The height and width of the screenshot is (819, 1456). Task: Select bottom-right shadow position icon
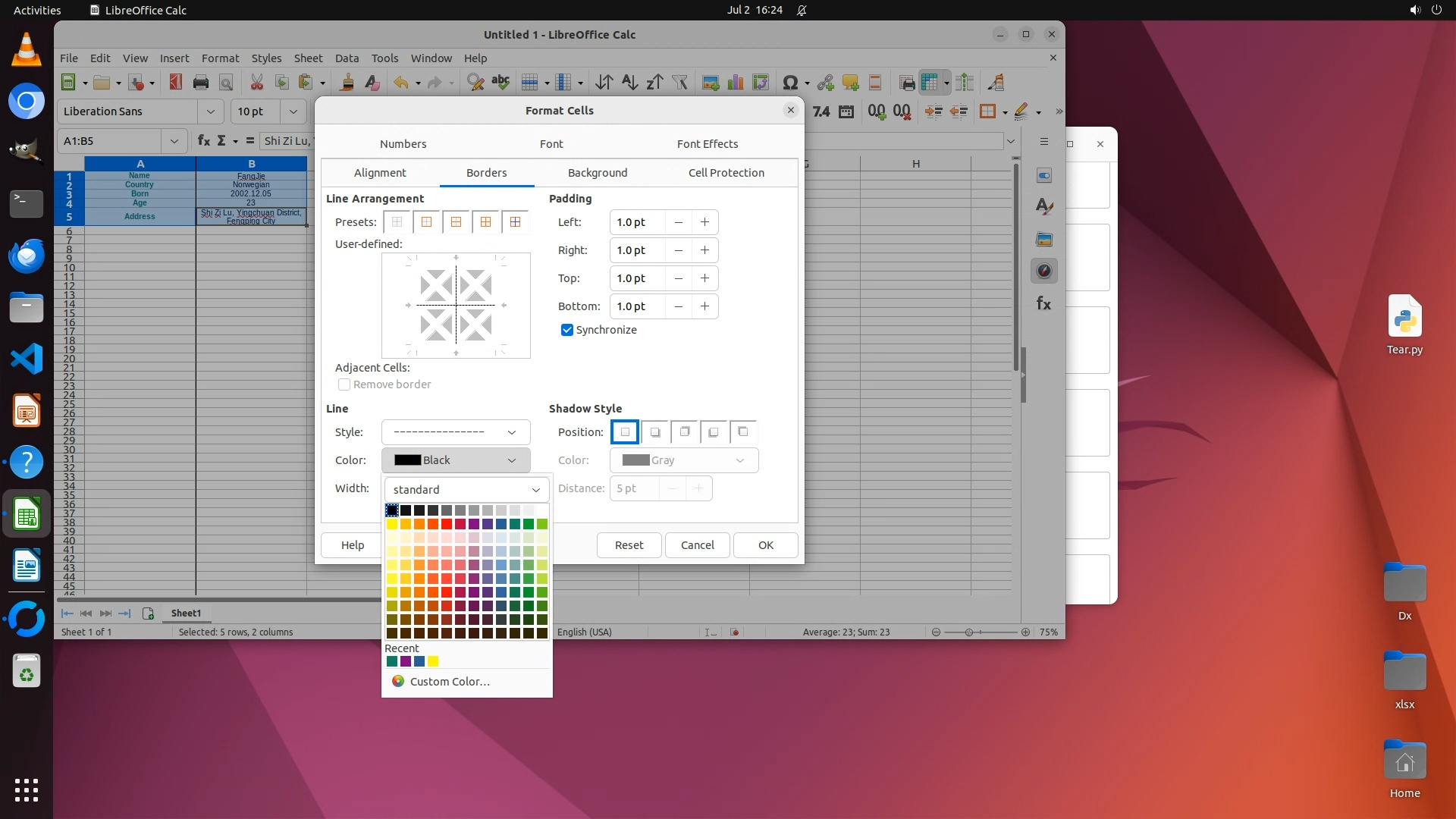click(655, 432)
